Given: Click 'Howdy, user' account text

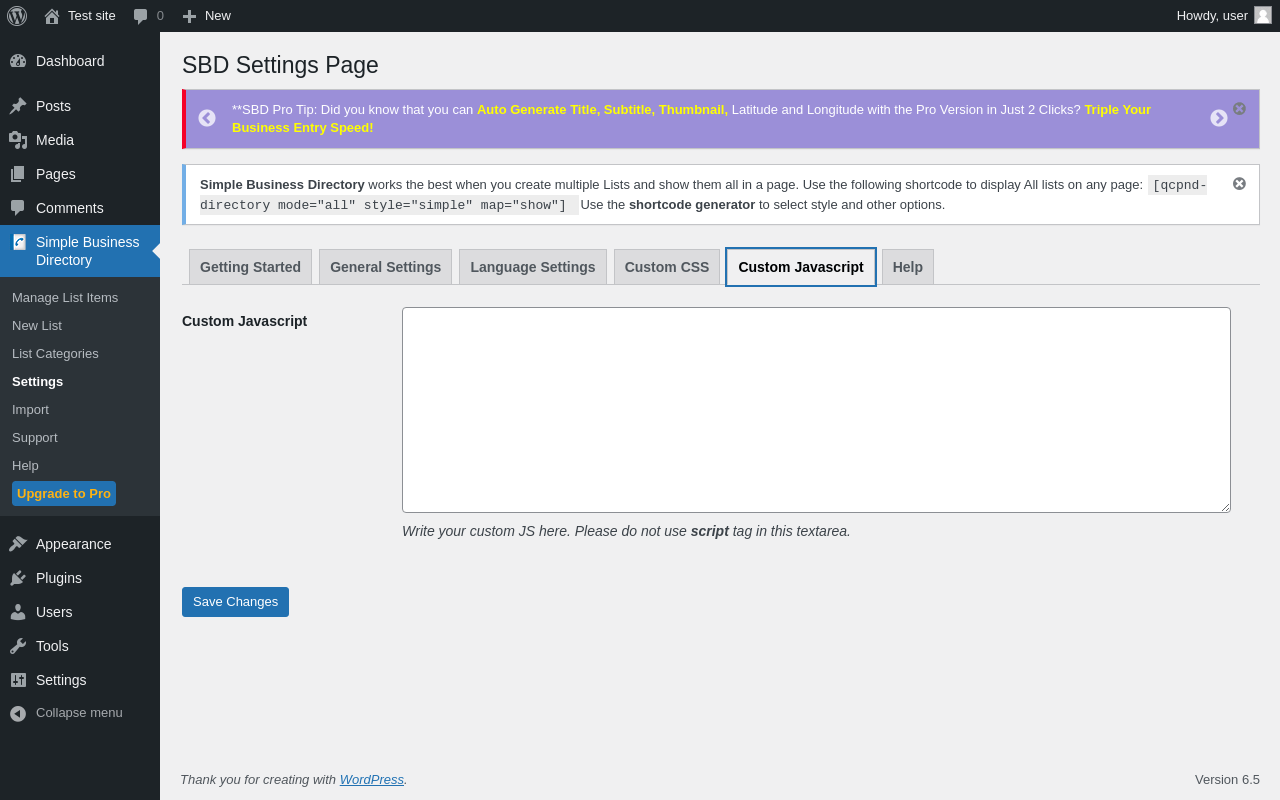Looking at the screenshot, I should tap(1212, 16).
